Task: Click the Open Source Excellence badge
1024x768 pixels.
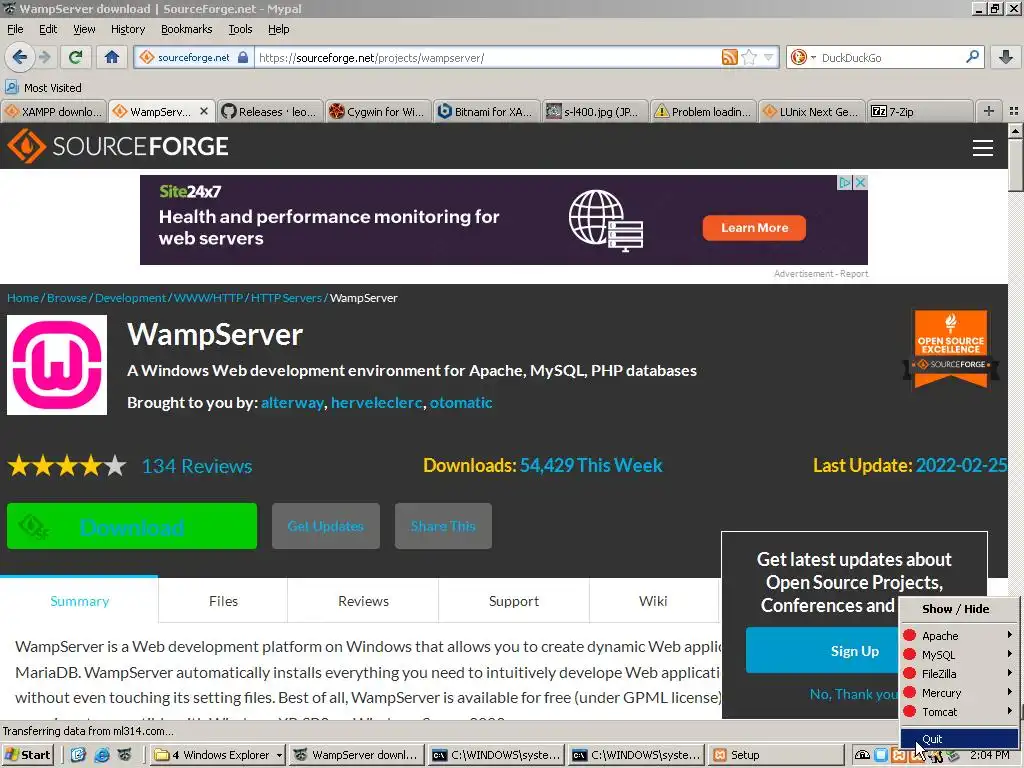Action: coord(951,349)
